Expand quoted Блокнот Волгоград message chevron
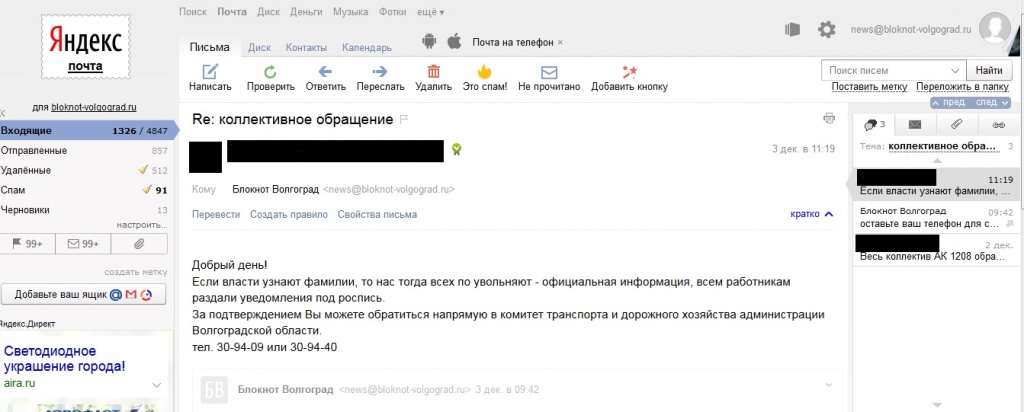Screen dimensions: 1024x412 point(829,384)
